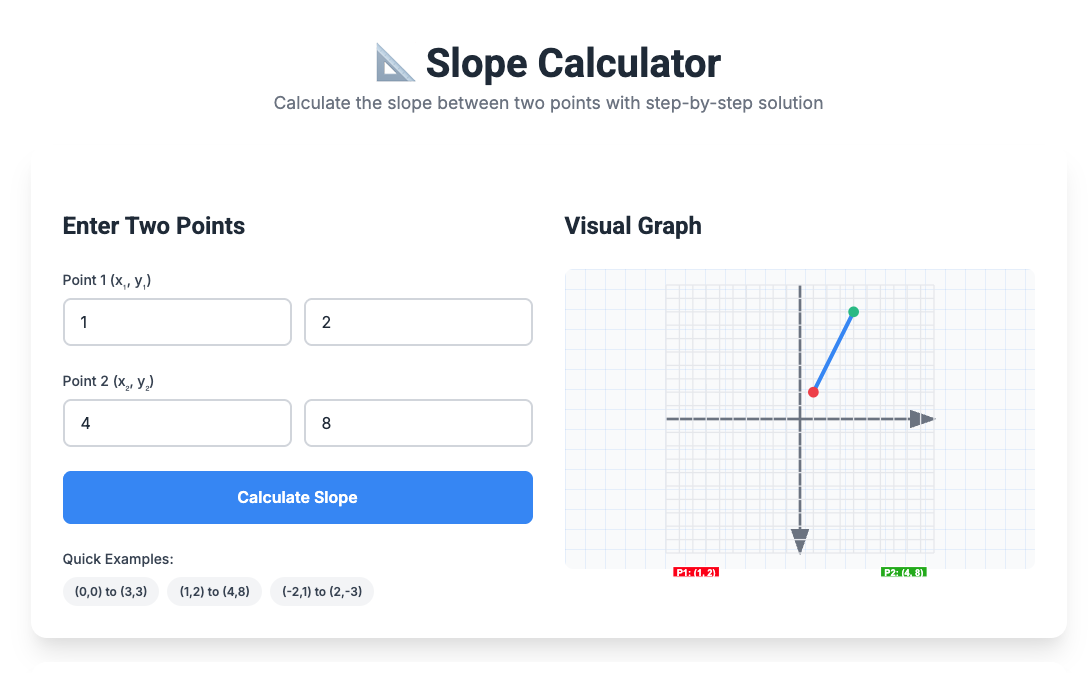Click the y1 input containing 2
Image resolution: width=1089 pixels, height=673 pixels.
(418, 321)
